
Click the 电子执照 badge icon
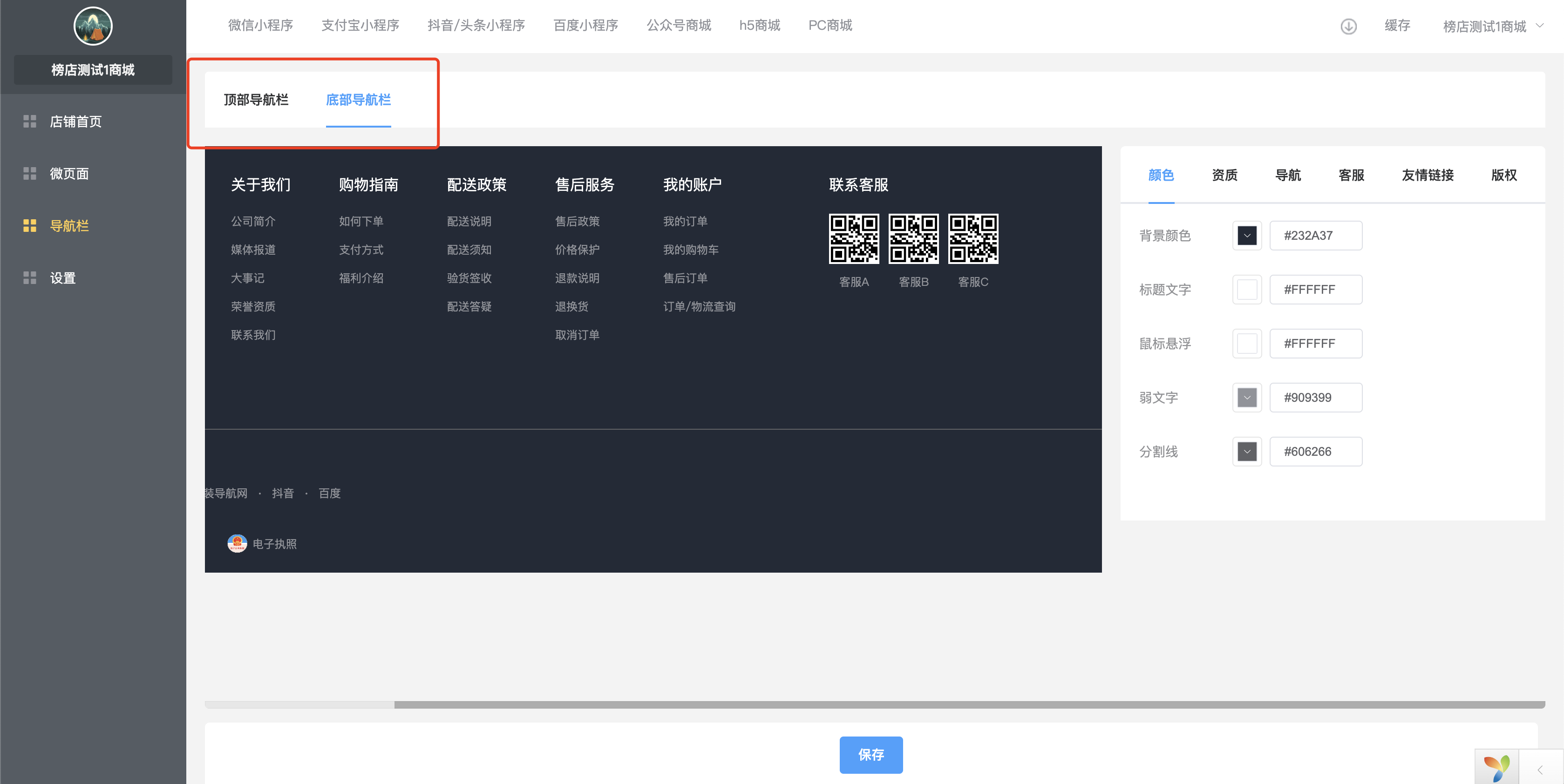pos(237,543)
